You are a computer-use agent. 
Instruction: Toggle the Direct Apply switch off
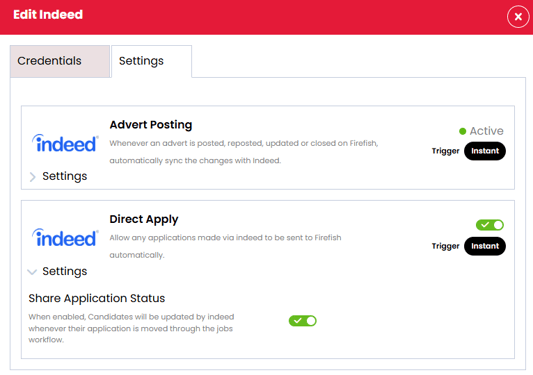[489, 225]
